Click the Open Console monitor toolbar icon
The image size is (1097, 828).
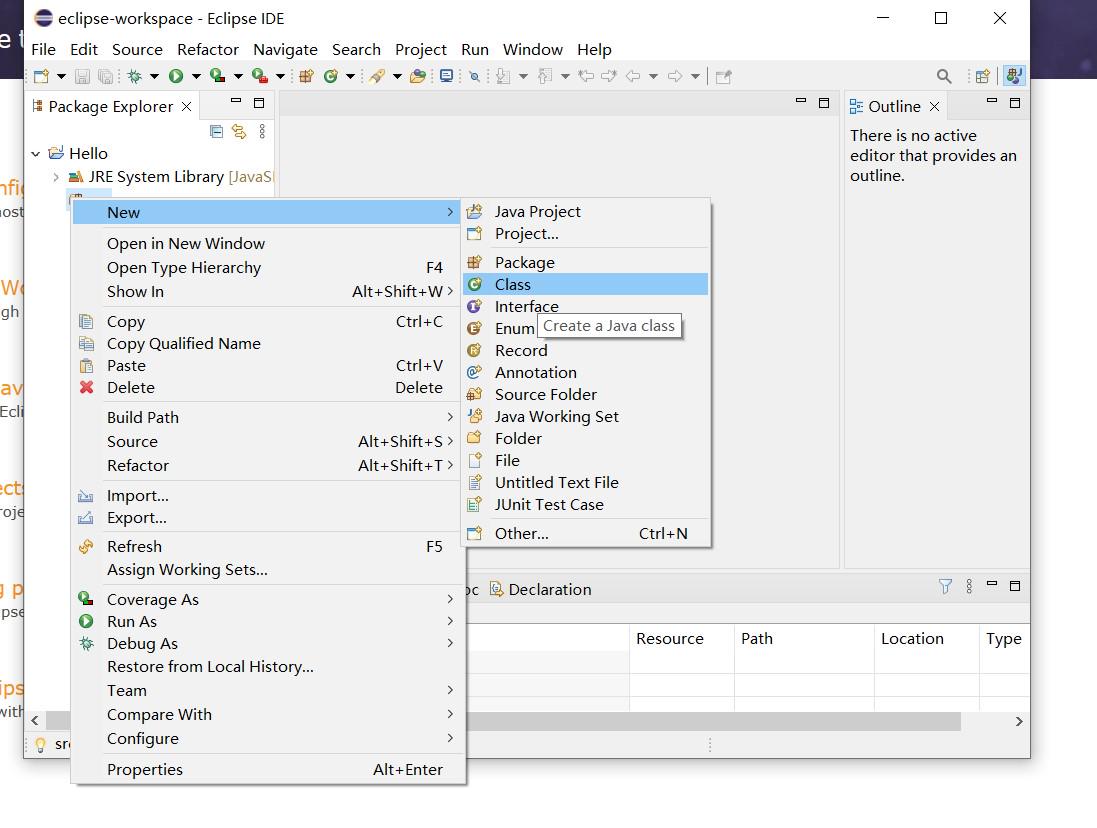click(446, 76)
